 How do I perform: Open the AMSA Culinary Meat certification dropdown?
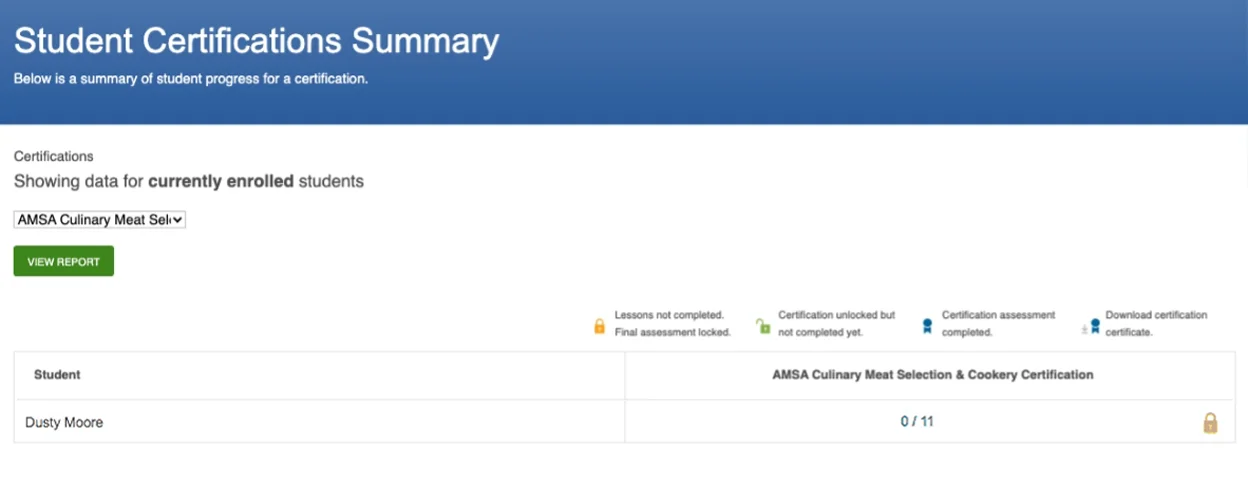[100, 219]
